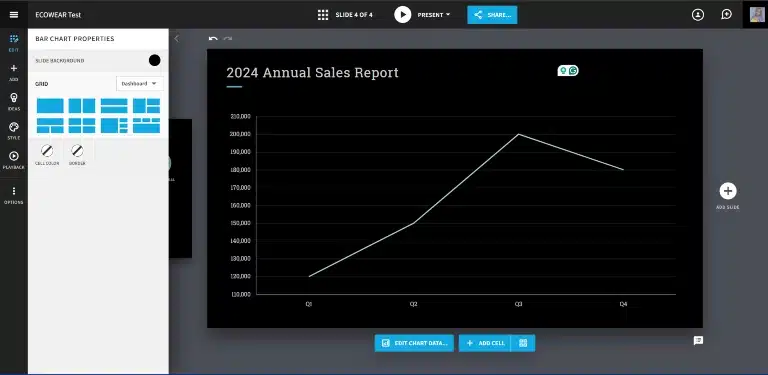Image resolution: width=768 pixels, height=375 pixels.
Task: Collapse the properties panel chevron
Action: click(176, 39)
